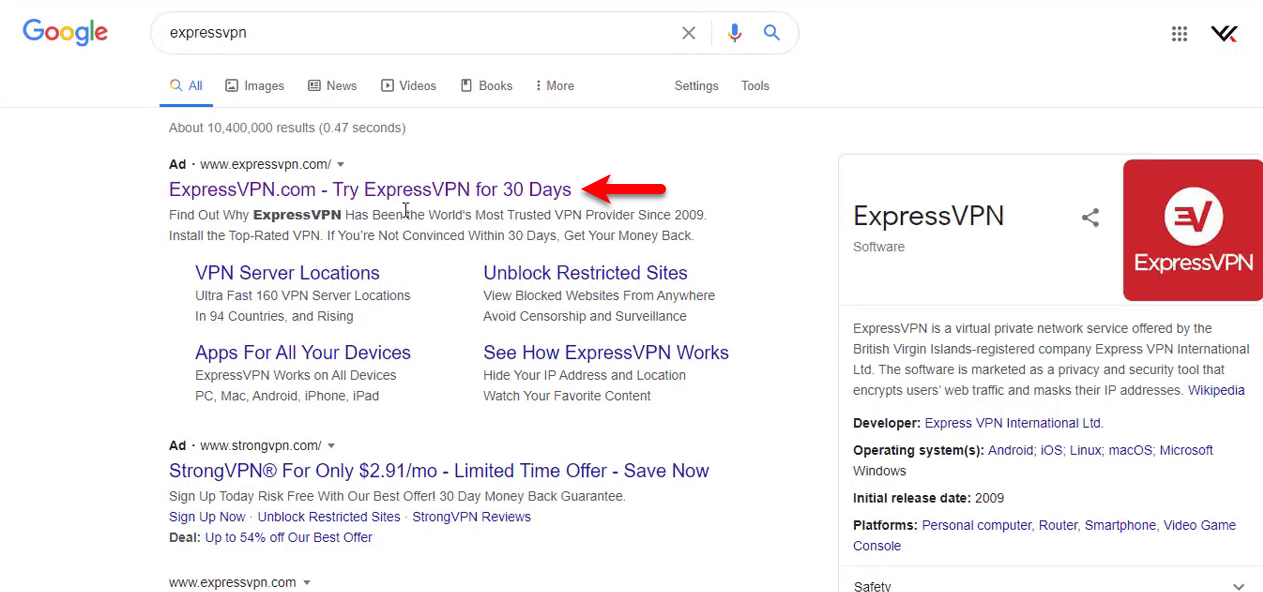
Task: Switch to the Books tab
Action: 486,86
